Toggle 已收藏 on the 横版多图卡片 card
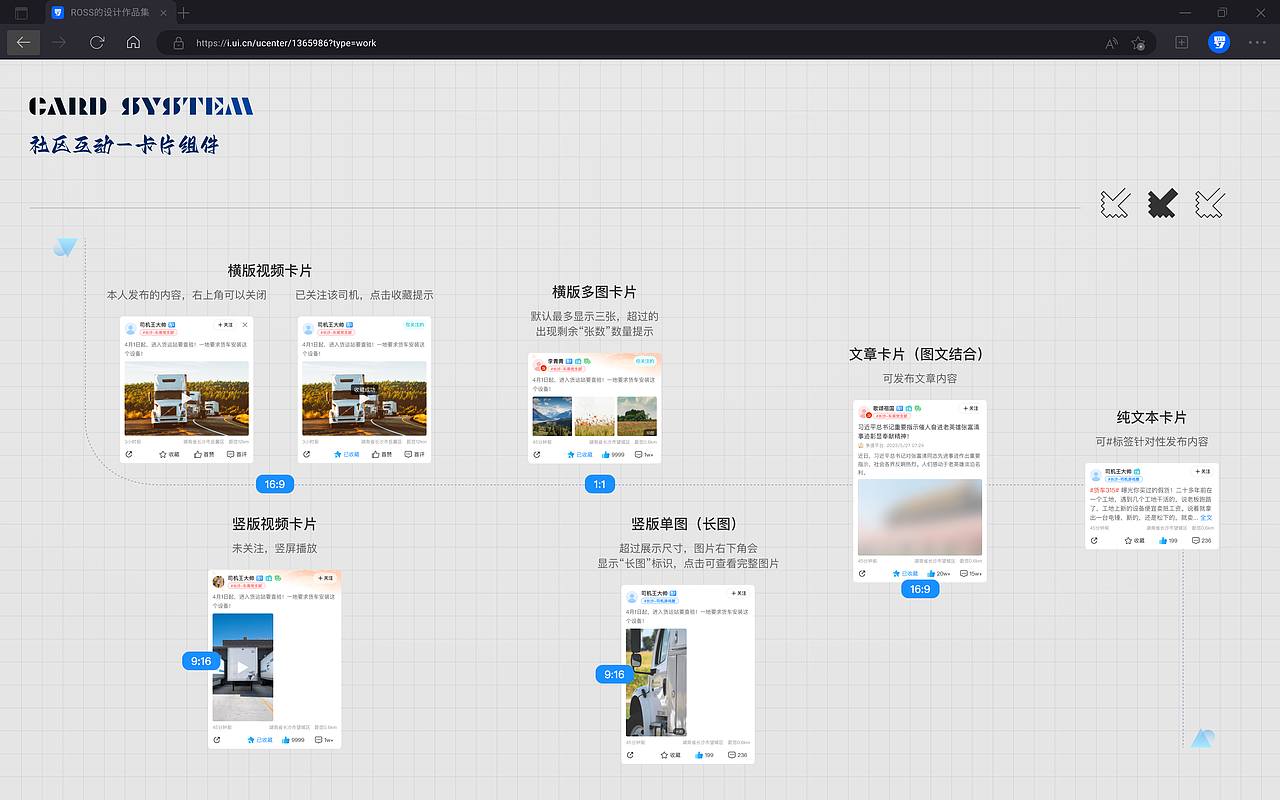This screenshot has height=800, width=1280. coord(580,454)
